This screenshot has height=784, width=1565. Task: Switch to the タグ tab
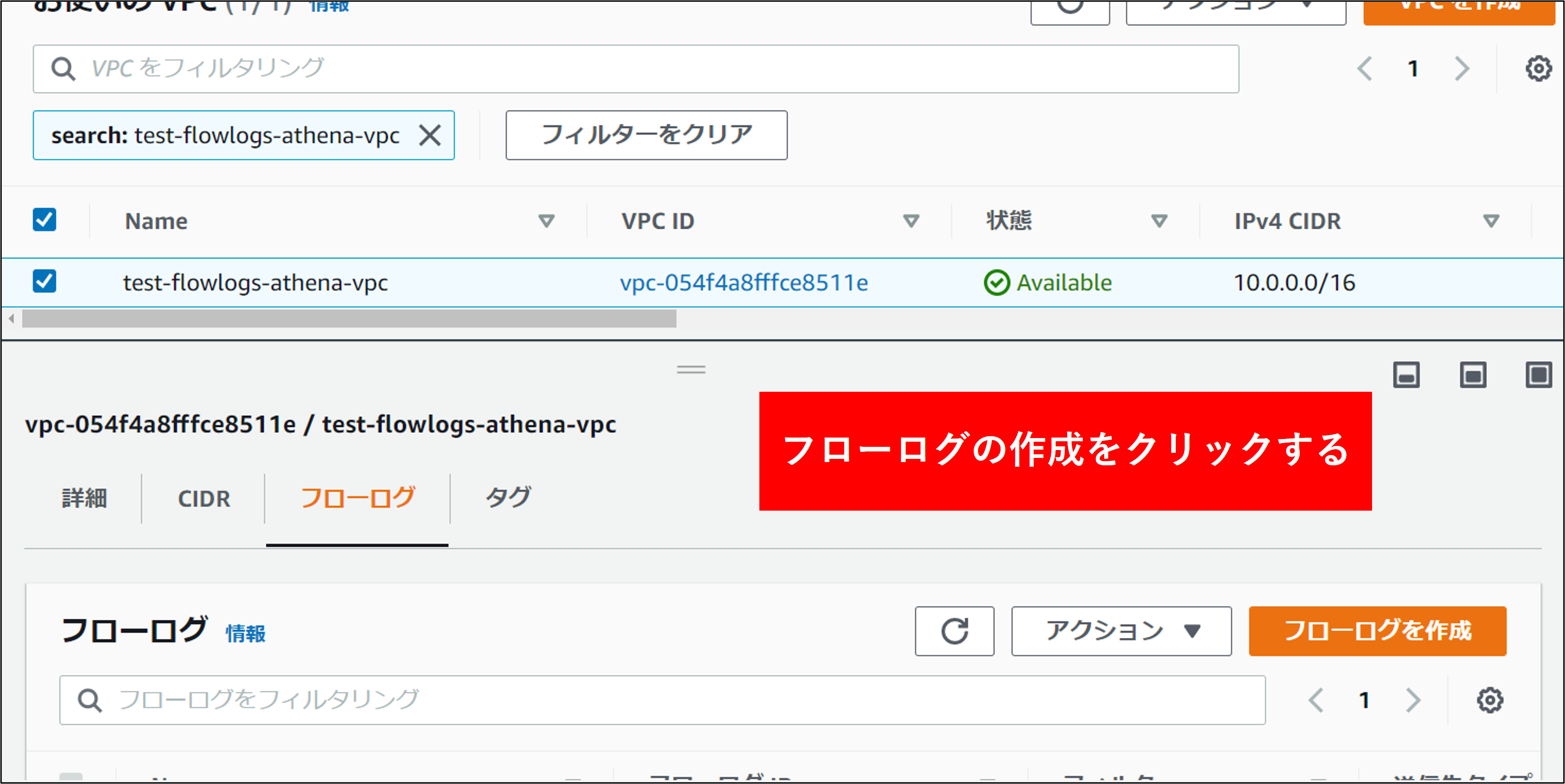pyautogui.click(x=508, y=499)
